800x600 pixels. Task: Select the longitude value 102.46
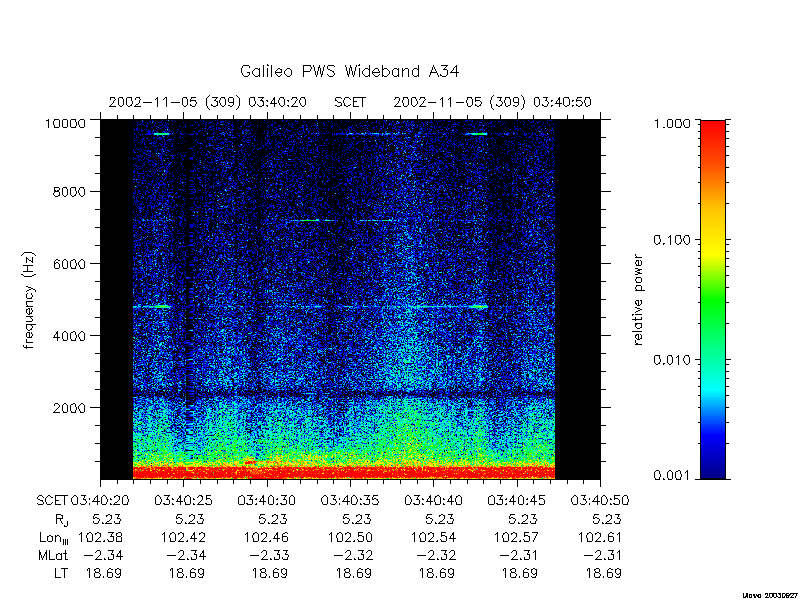pyautogui.click(x=267, y=537)
